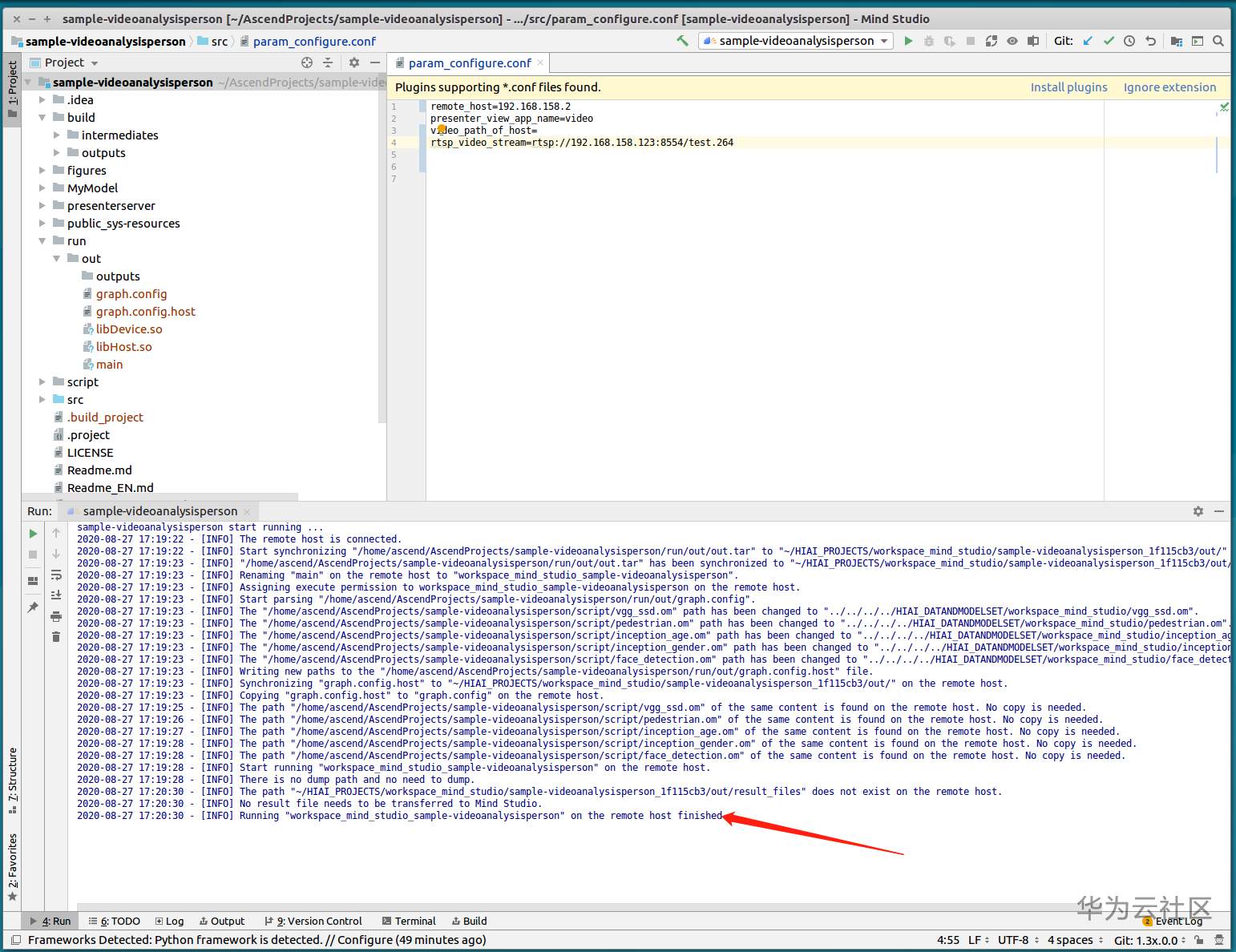Run sample-videoanalysisperson with the green play icon
Image resolution: width=1236 pixels, height=952 pixels.
(908, 41)
